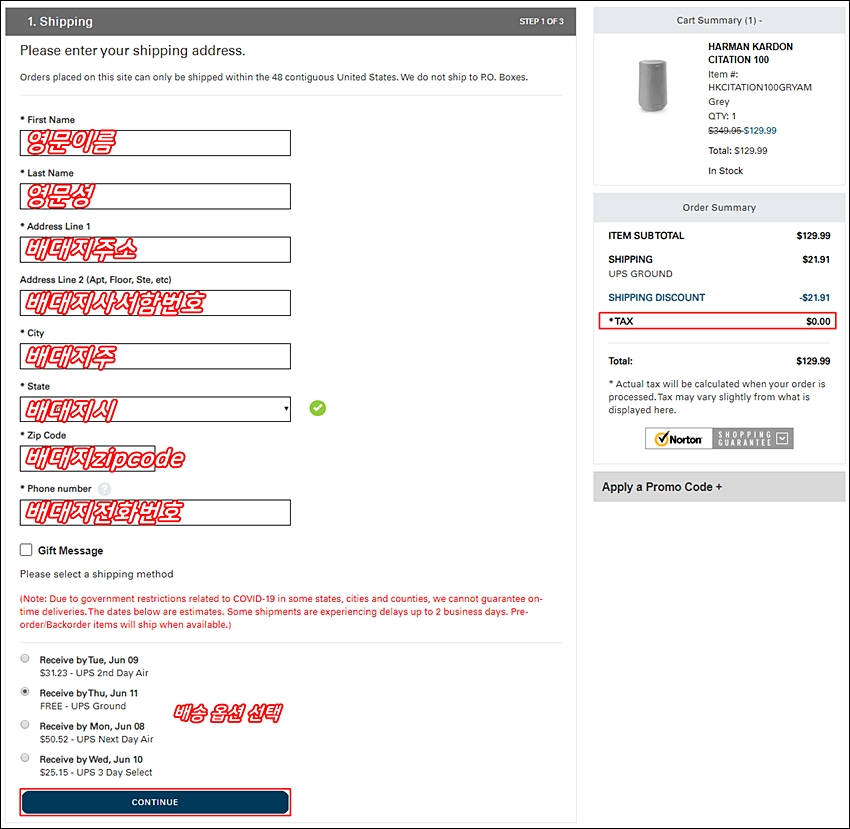The width and height of the screenshot is (850, 829).
Task: Open the Norton Shopping Guarantee badge
Action: point(719,438)
